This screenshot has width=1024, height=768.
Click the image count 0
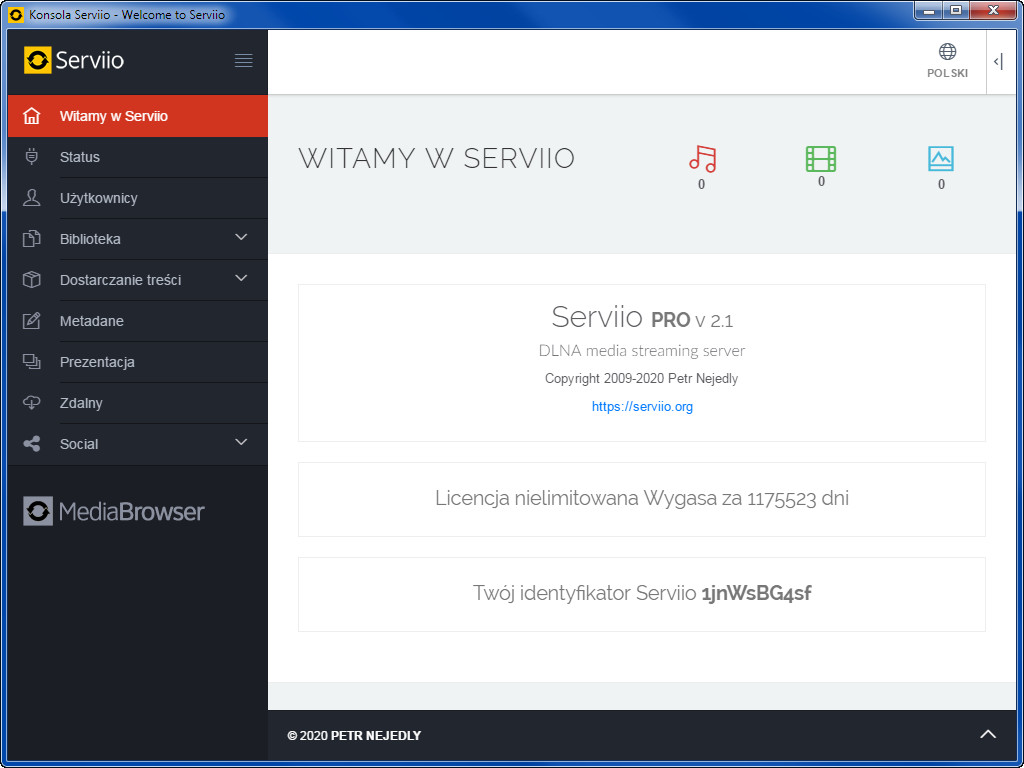[941, 185]
